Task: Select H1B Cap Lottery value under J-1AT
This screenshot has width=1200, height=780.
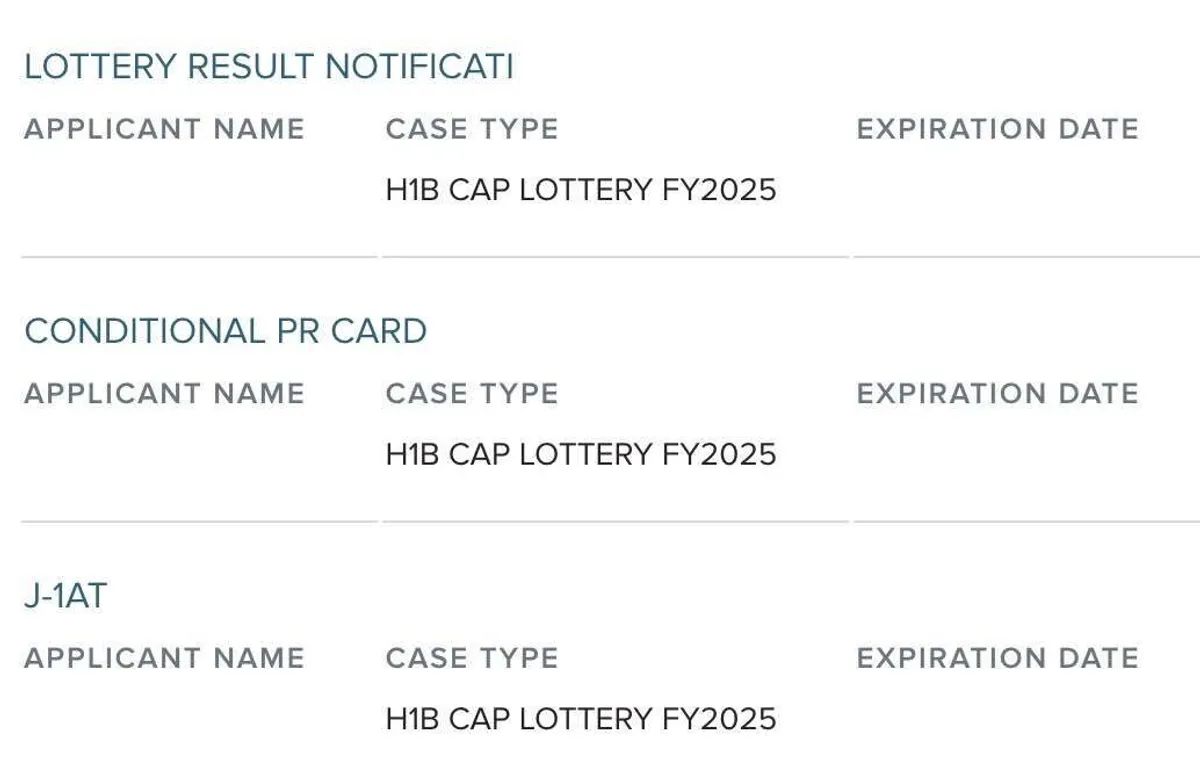Action: point(580,719)
